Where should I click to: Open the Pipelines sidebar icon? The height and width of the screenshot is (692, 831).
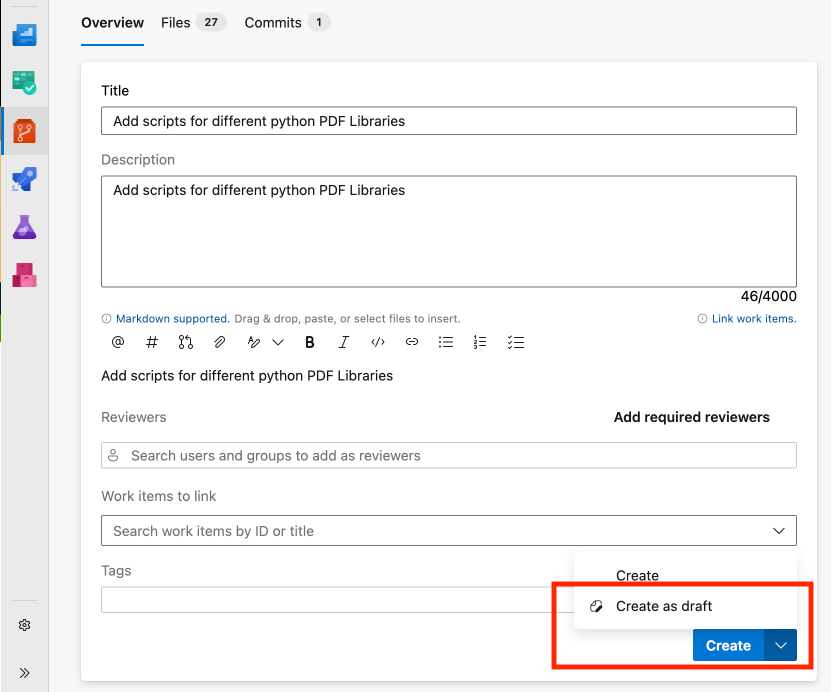coord(24,179)
